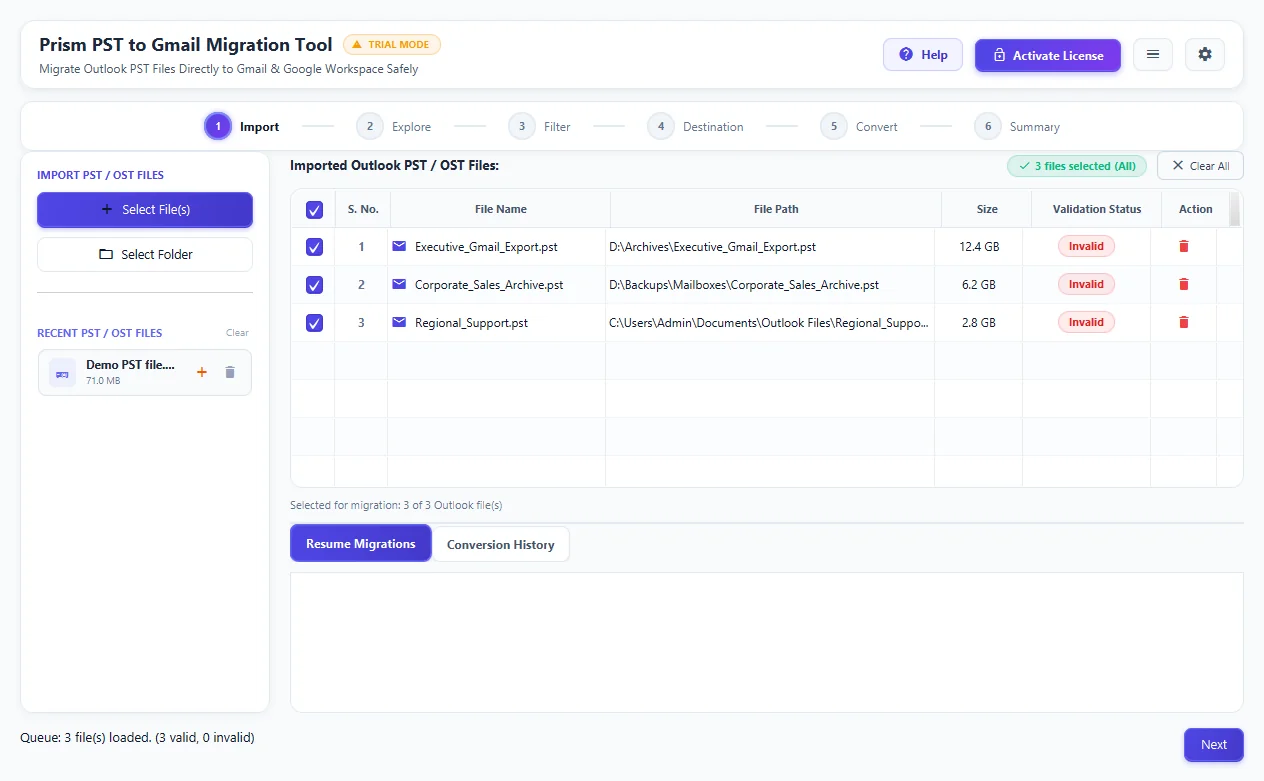Go to step 3 Filter
This screenshot has height=781, width=1264.
point(540,127)
